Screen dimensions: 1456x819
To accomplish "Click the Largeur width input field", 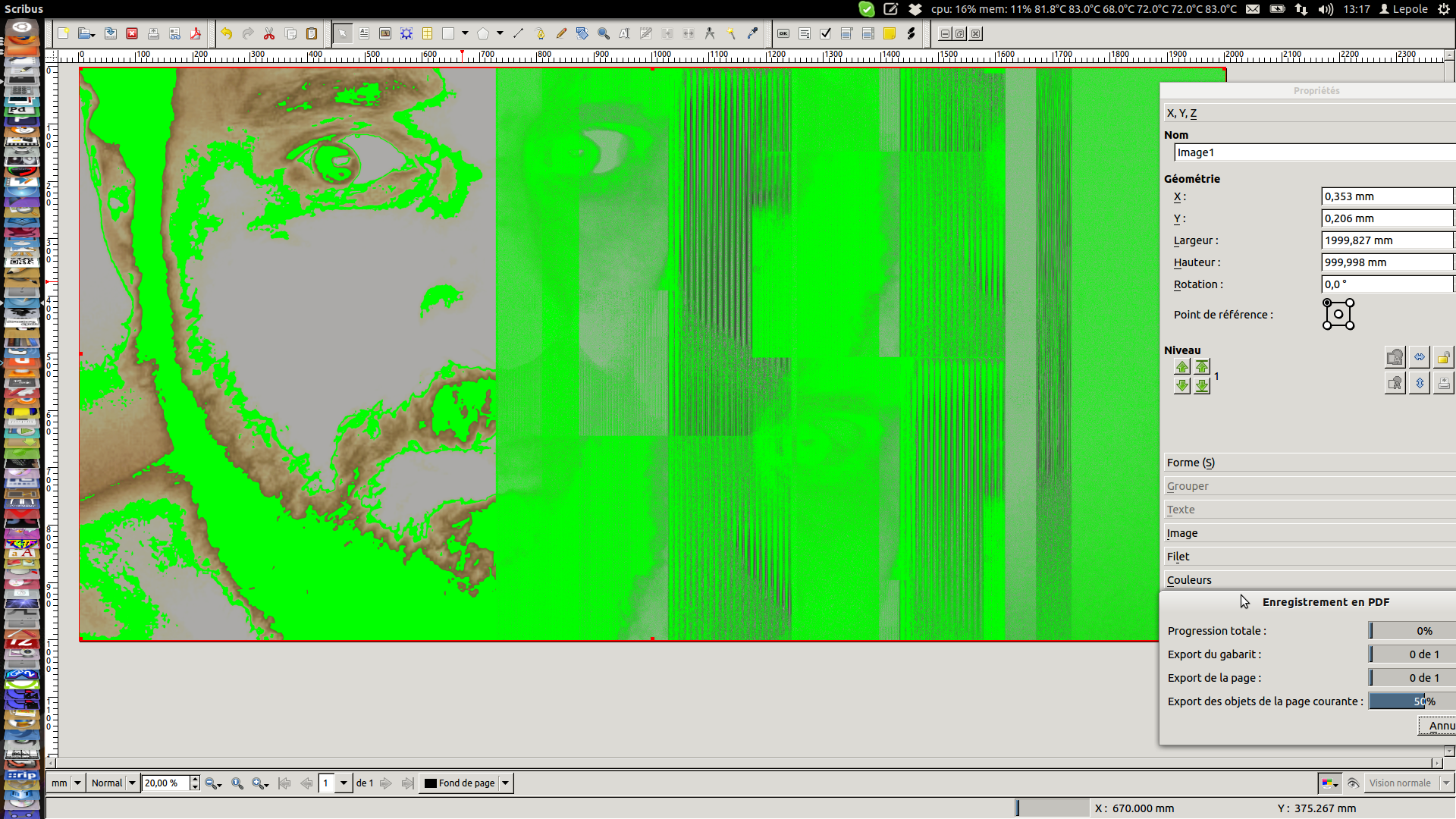I will pos(1386,240).
